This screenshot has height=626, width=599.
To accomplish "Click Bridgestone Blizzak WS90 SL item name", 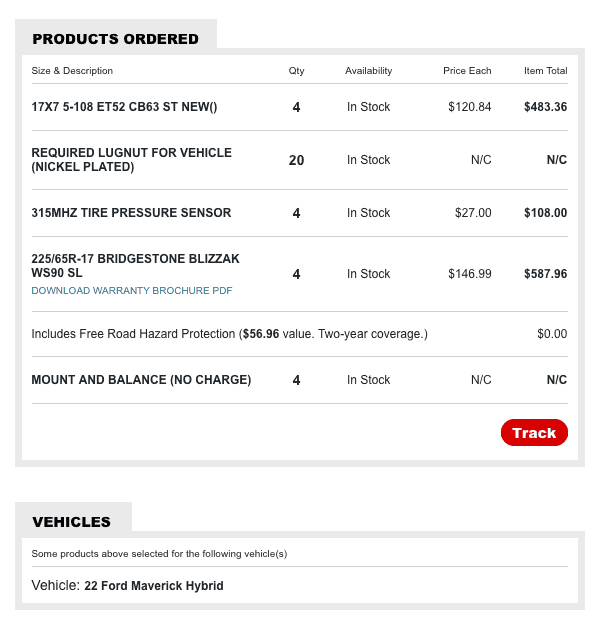I will (x=135, y=266).
